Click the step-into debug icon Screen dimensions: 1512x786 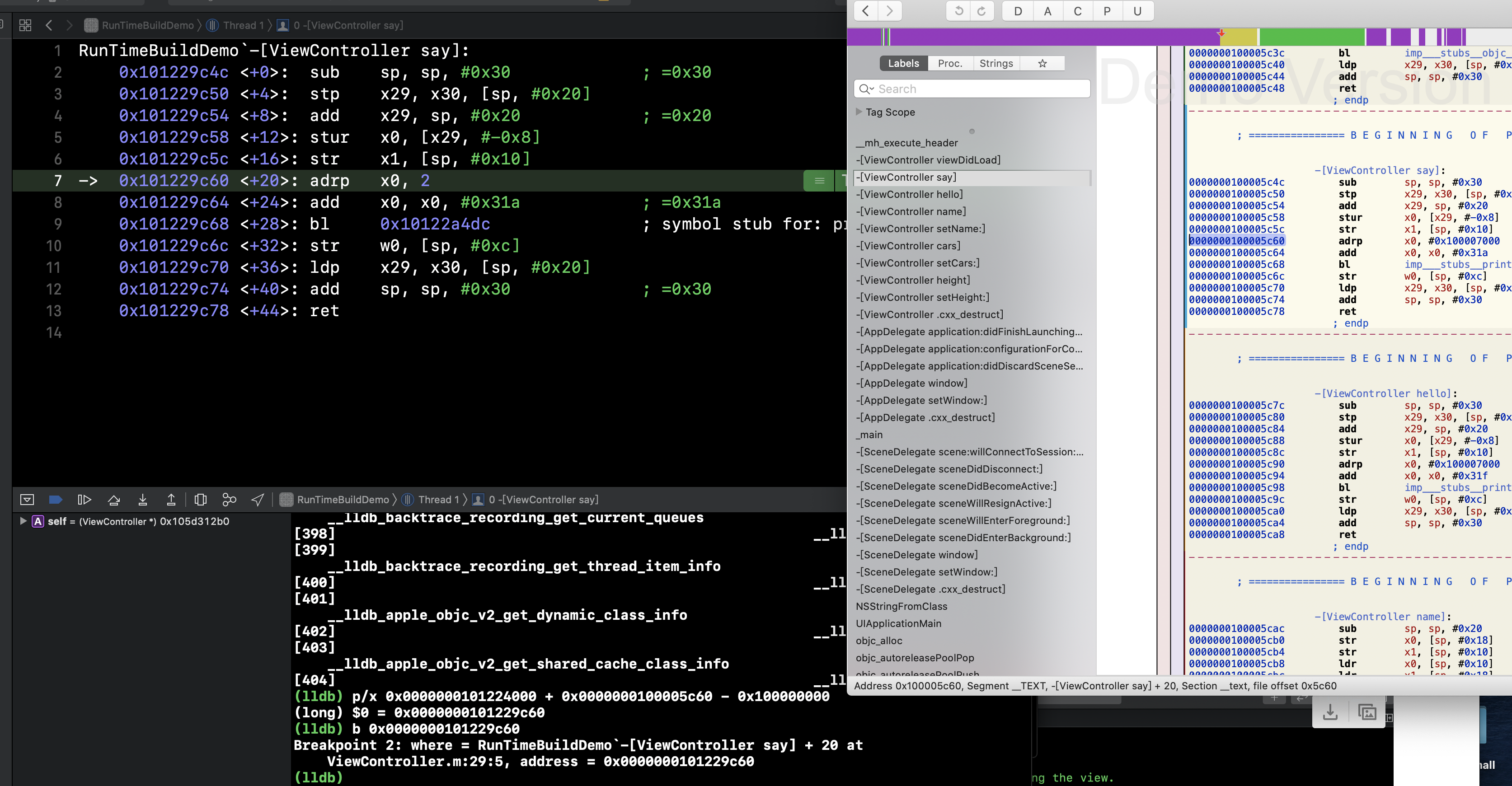(x=143, y=499)
